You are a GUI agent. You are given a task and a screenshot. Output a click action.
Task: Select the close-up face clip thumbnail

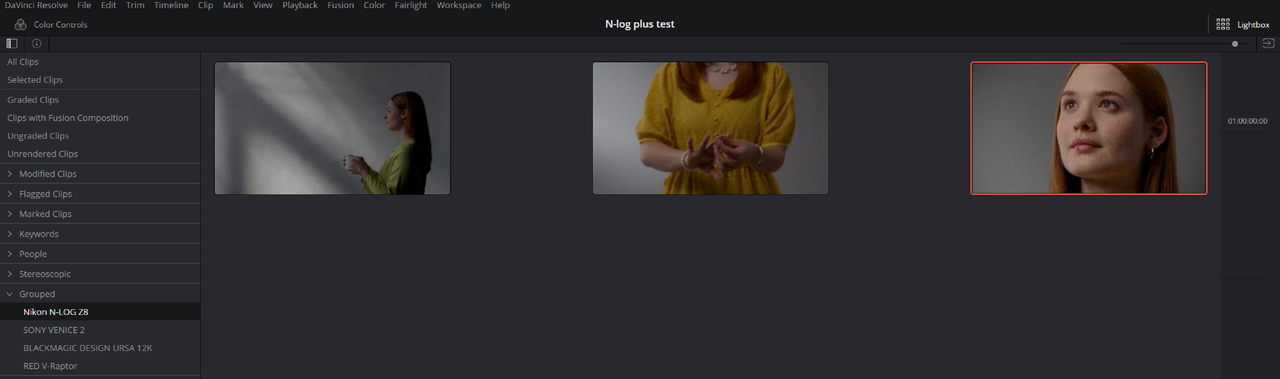1089,128
